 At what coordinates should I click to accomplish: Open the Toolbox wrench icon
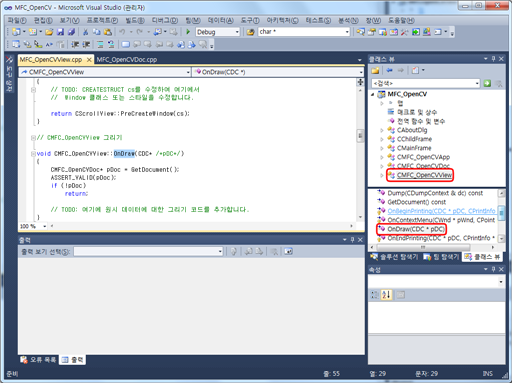404,32
